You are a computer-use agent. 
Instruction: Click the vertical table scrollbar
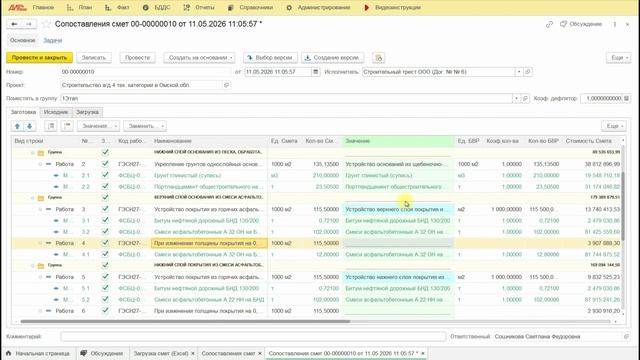coord(623,206)
